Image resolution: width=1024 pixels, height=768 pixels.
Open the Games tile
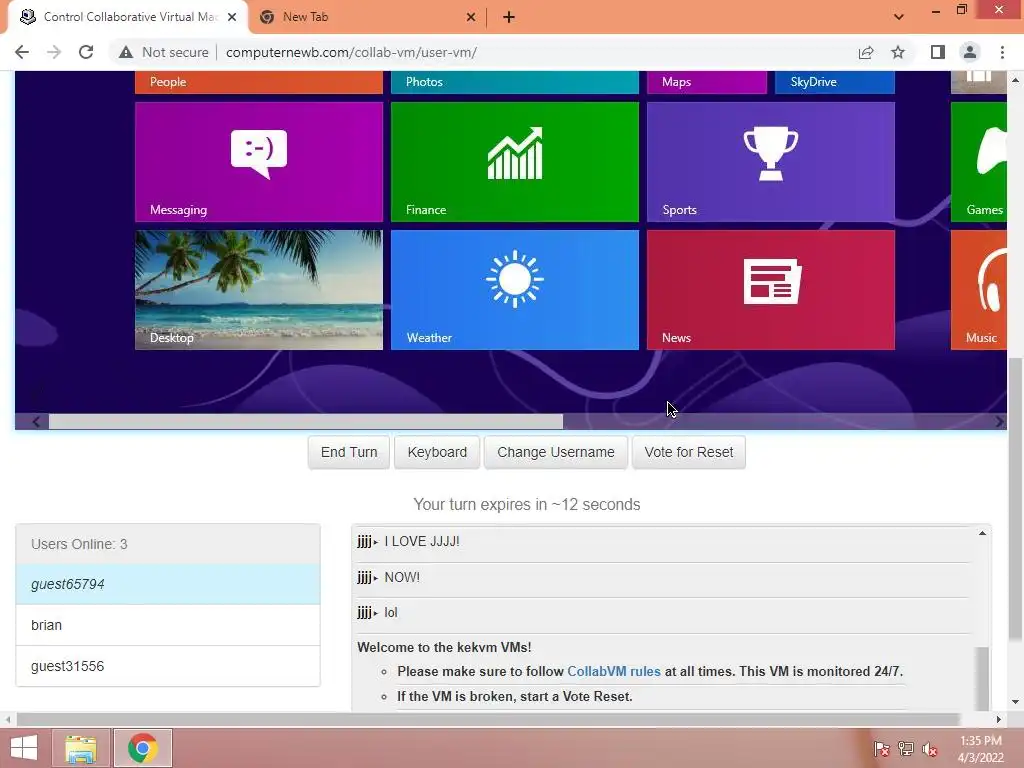[x=979, y=161]
